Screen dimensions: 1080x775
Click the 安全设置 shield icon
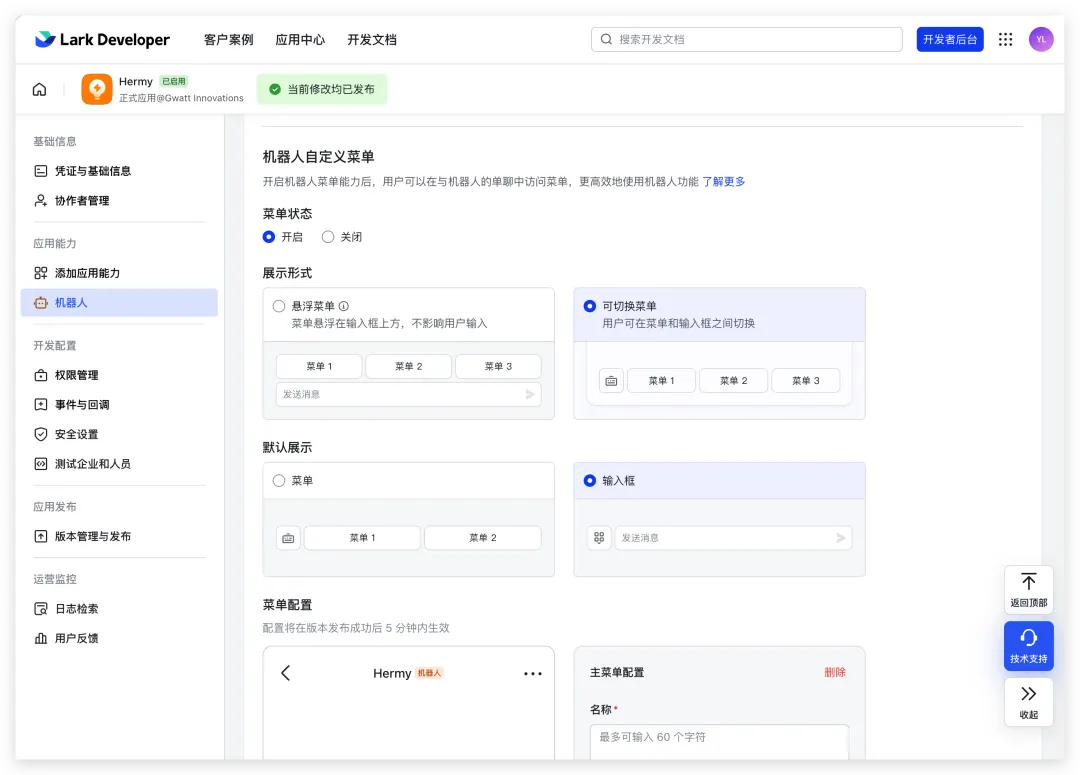click(x=41, y=434)
